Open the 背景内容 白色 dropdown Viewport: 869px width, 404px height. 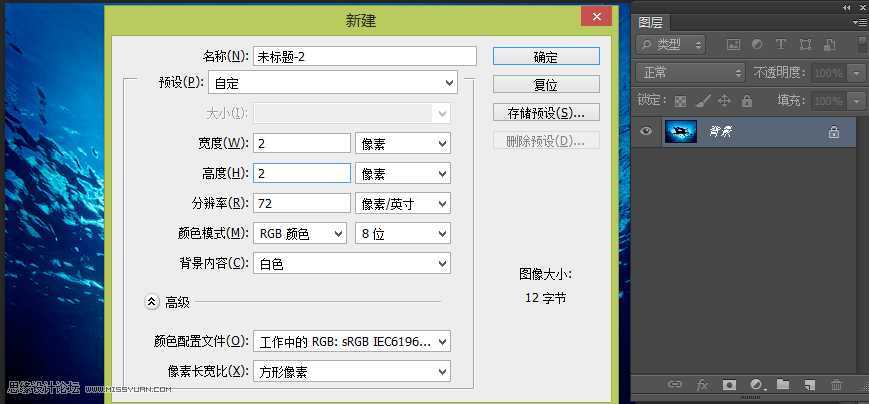[x=351, y=263]
